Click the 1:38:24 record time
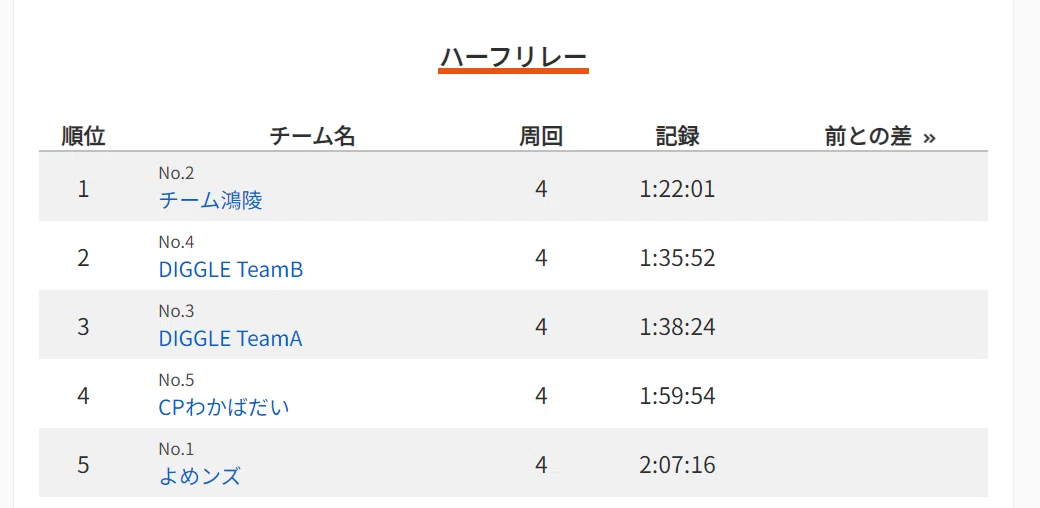The image size is (1040, 508). 678,327
